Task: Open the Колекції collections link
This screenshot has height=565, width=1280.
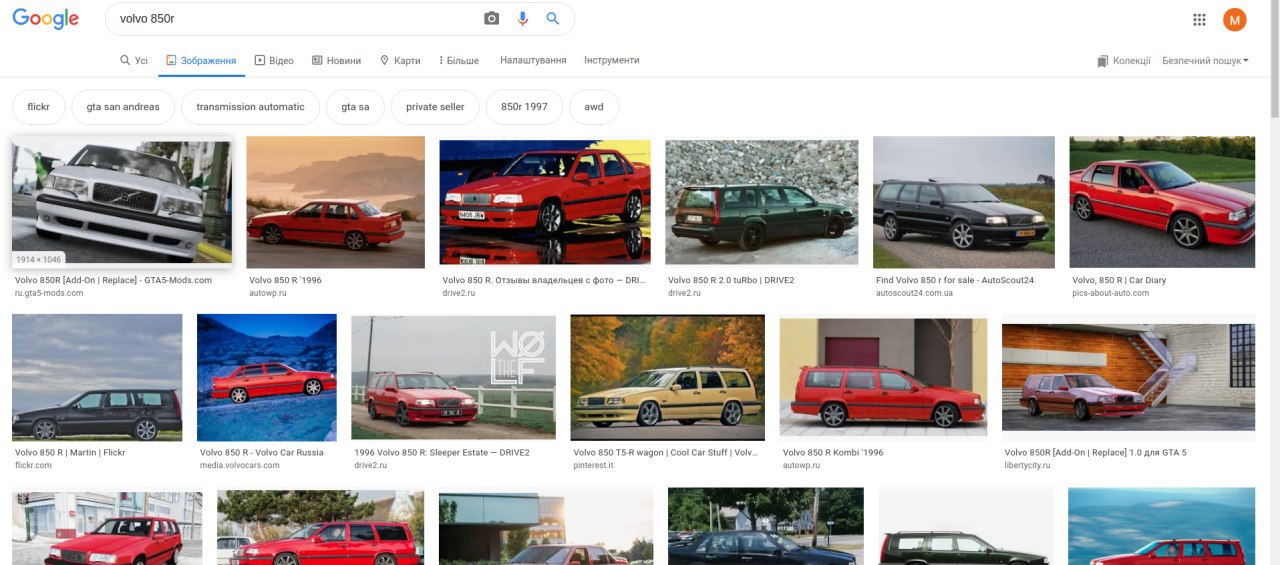Action: point(1124,61)
